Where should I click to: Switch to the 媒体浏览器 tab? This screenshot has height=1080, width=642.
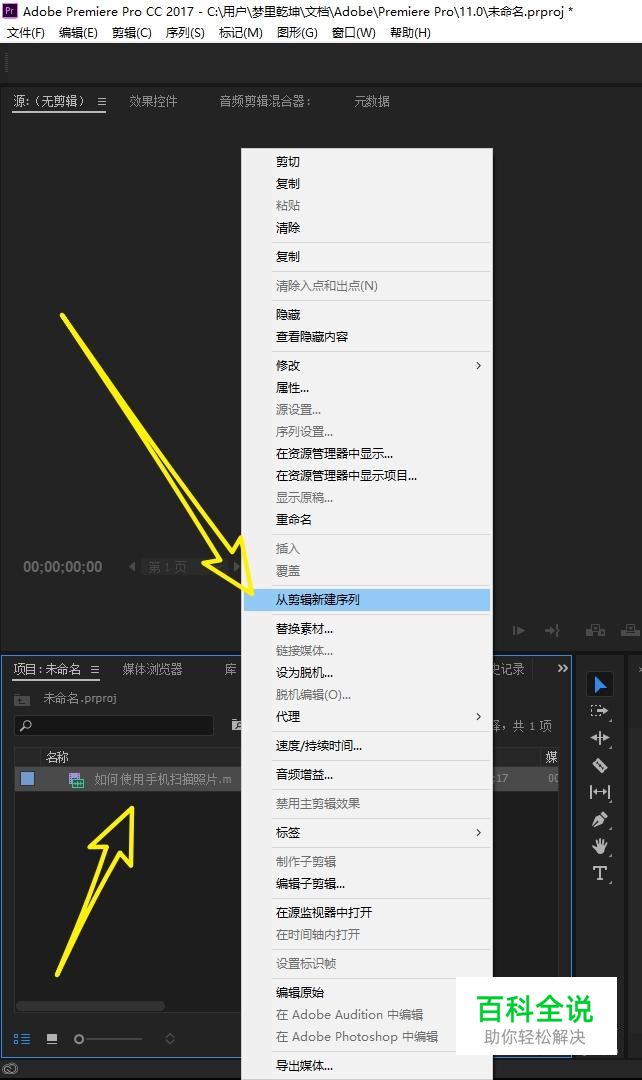pyautogui.click(x=152, y=669)
